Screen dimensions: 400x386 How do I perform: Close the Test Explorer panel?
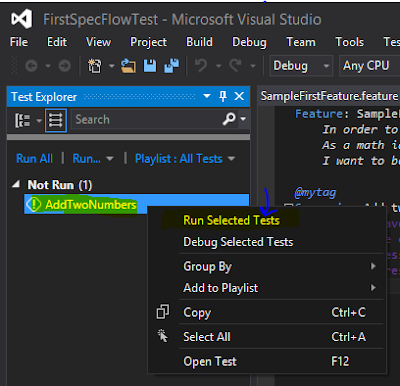[239, 96]
